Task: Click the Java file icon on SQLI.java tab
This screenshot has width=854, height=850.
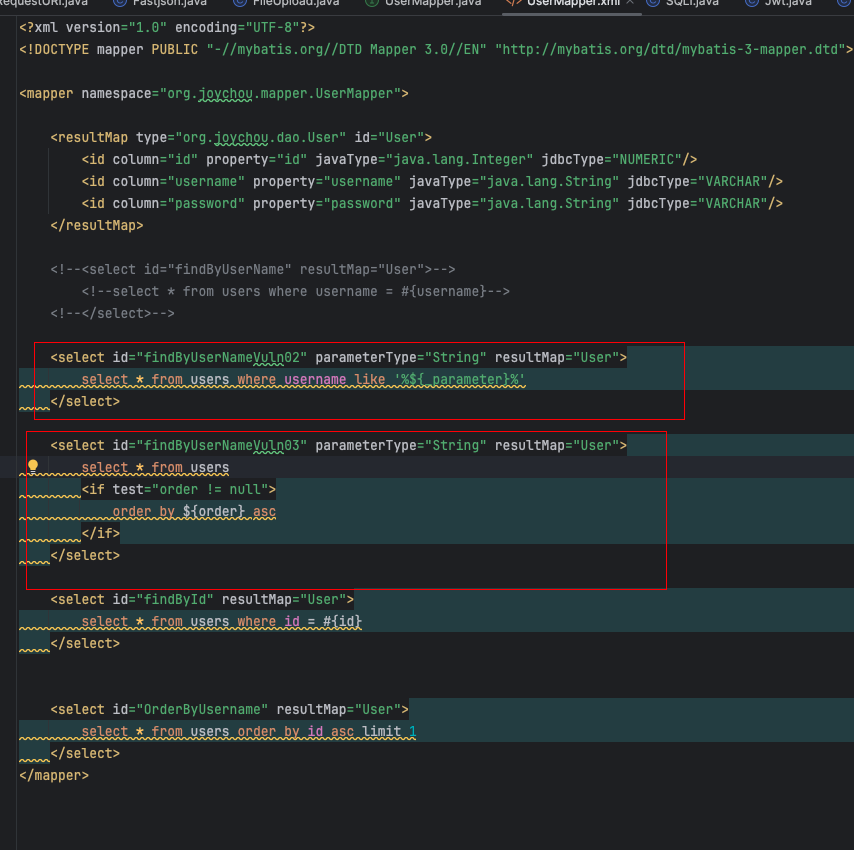Action: pyautogui.click(x=652, y=4)
